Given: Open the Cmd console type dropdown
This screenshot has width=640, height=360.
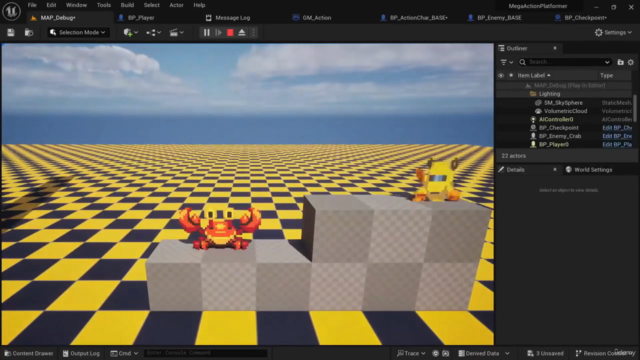Looking at the screenshot, I should 124,353.
